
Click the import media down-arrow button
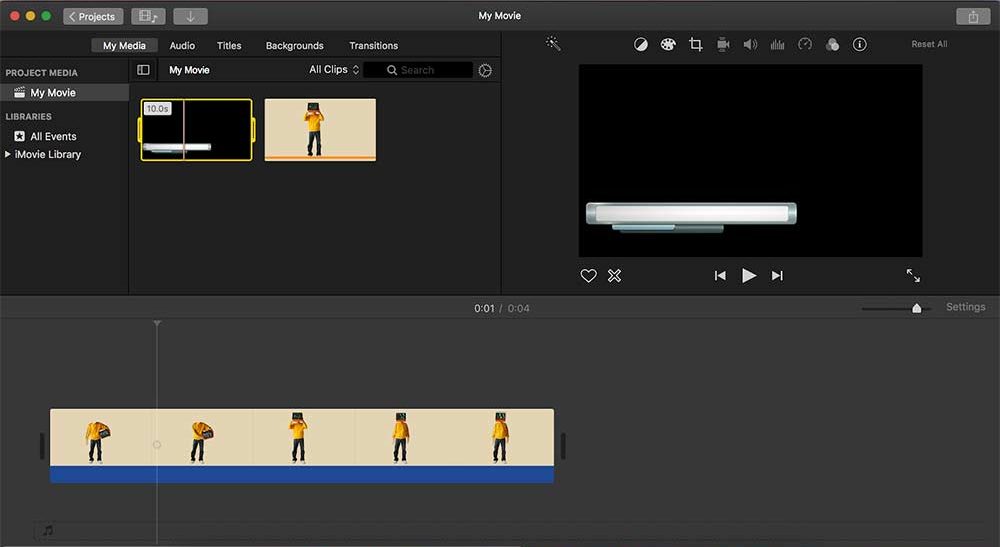coord(190,16)
